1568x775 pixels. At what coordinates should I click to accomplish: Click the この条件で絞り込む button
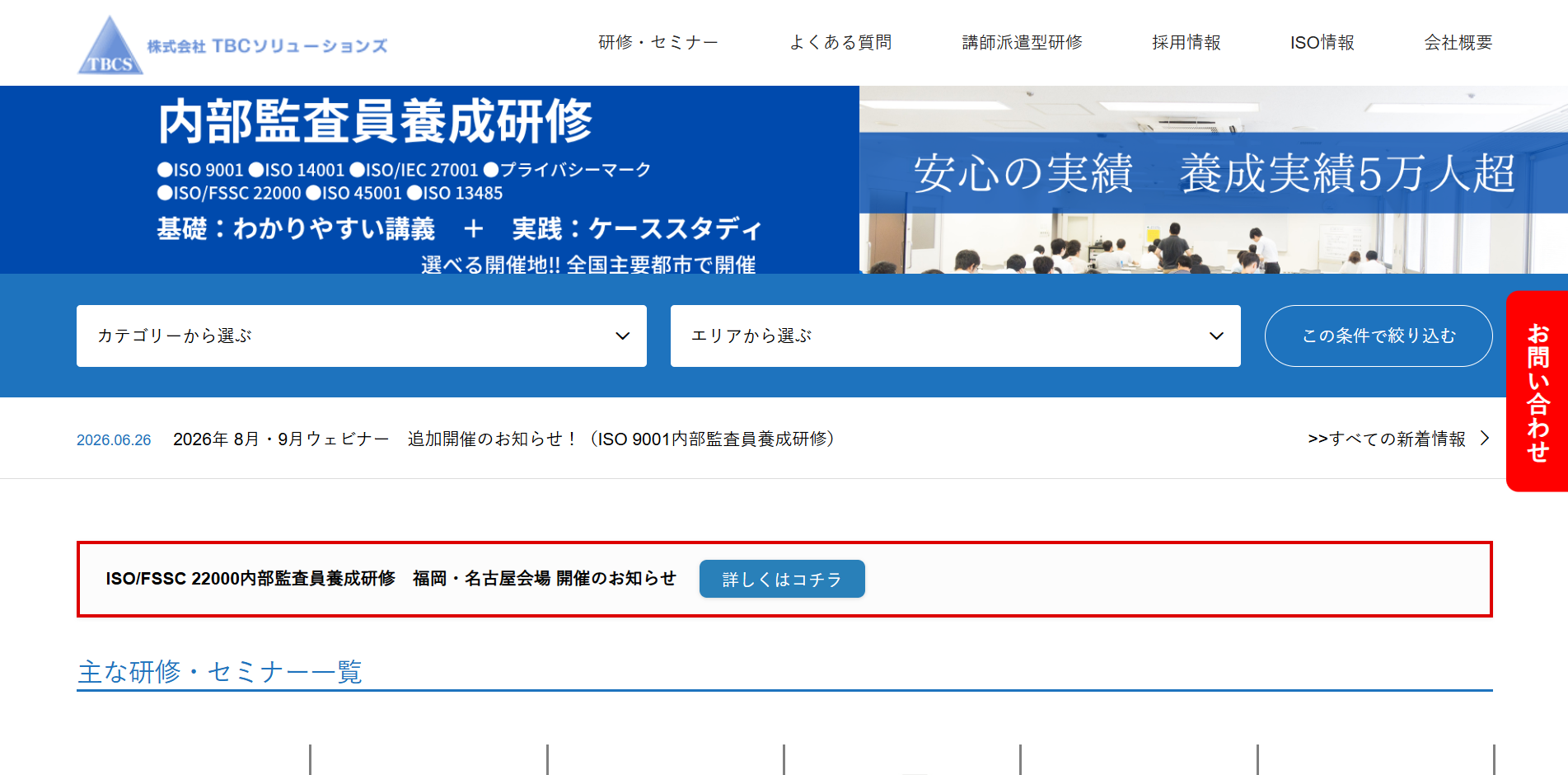1378,336
